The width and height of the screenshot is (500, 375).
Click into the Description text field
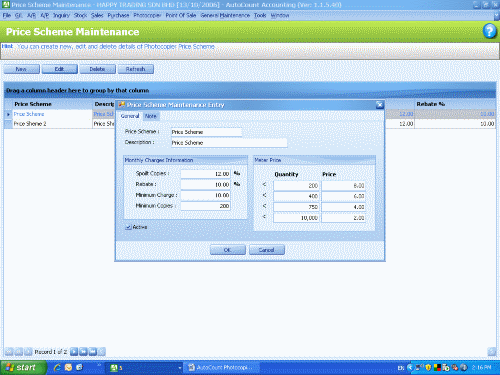pyautogui.click(x=229, y=143)
